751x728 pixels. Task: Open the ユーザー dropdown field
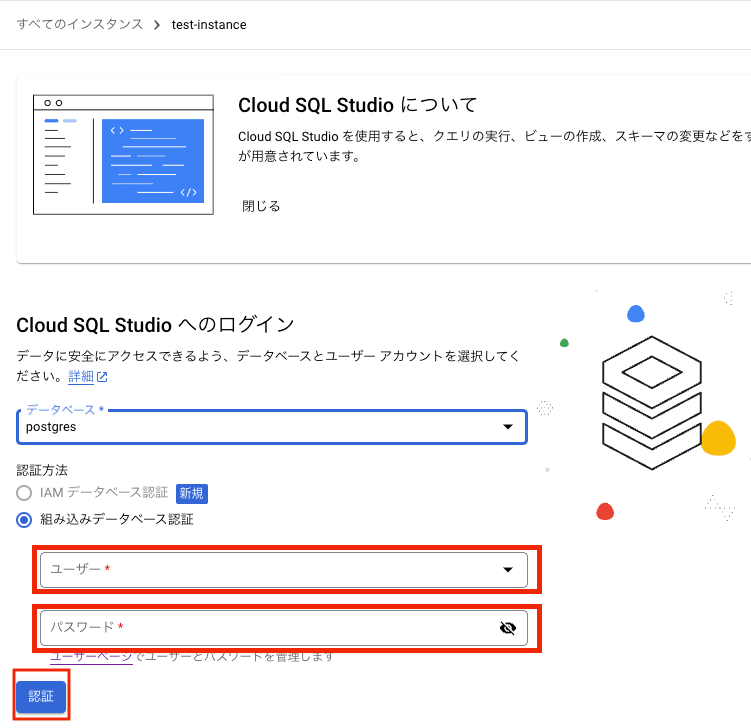tap(284, 569)
